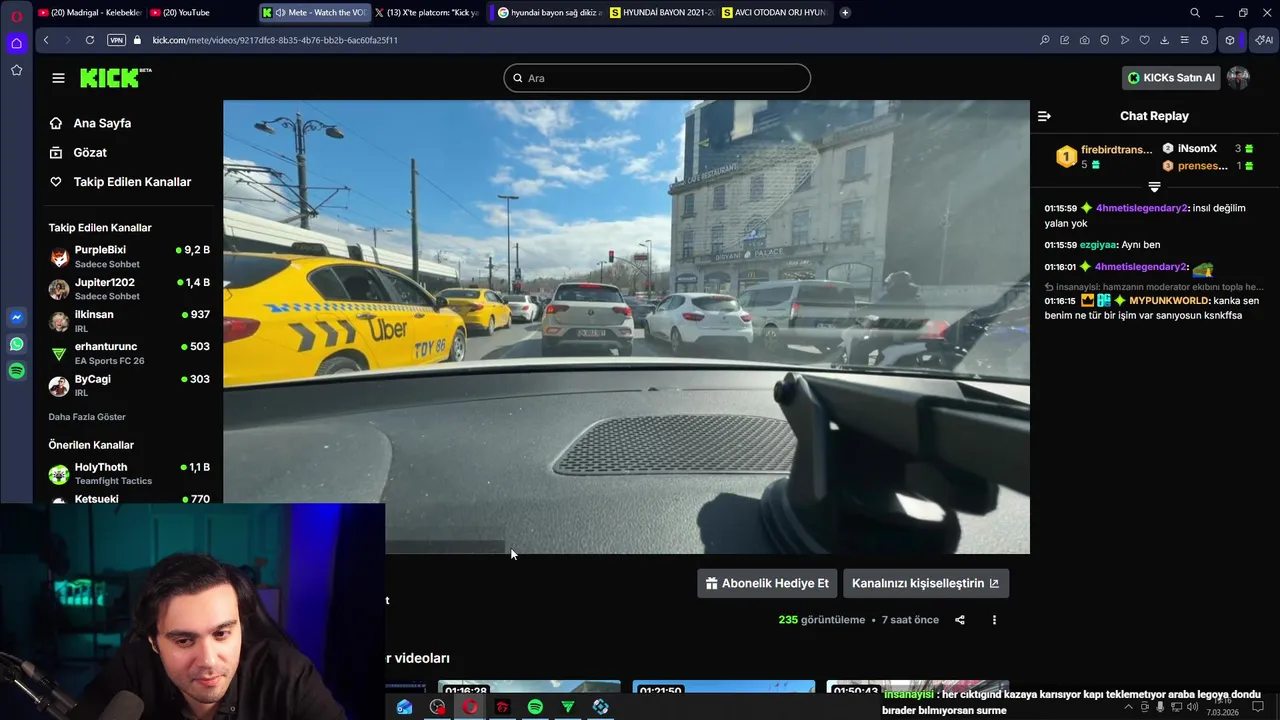Viewport: 1280px width, 720px height.
Task: Open the Windows notification center icon
Action: pos(1258,707)
